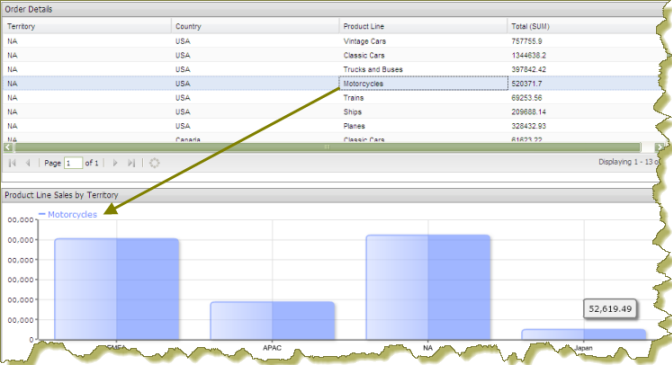Go to previous page in pager
The image size is (672, 365).
pyautogui.click(x=28, y=163)
